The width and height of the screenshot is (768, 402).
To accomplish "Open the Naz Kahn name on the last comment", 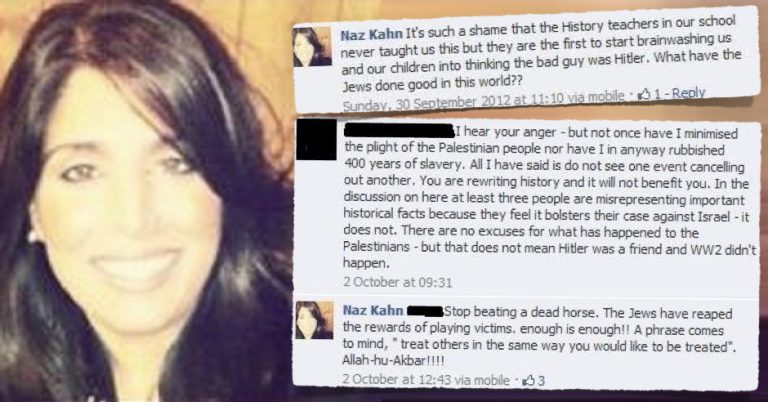I will coord(373,310).
